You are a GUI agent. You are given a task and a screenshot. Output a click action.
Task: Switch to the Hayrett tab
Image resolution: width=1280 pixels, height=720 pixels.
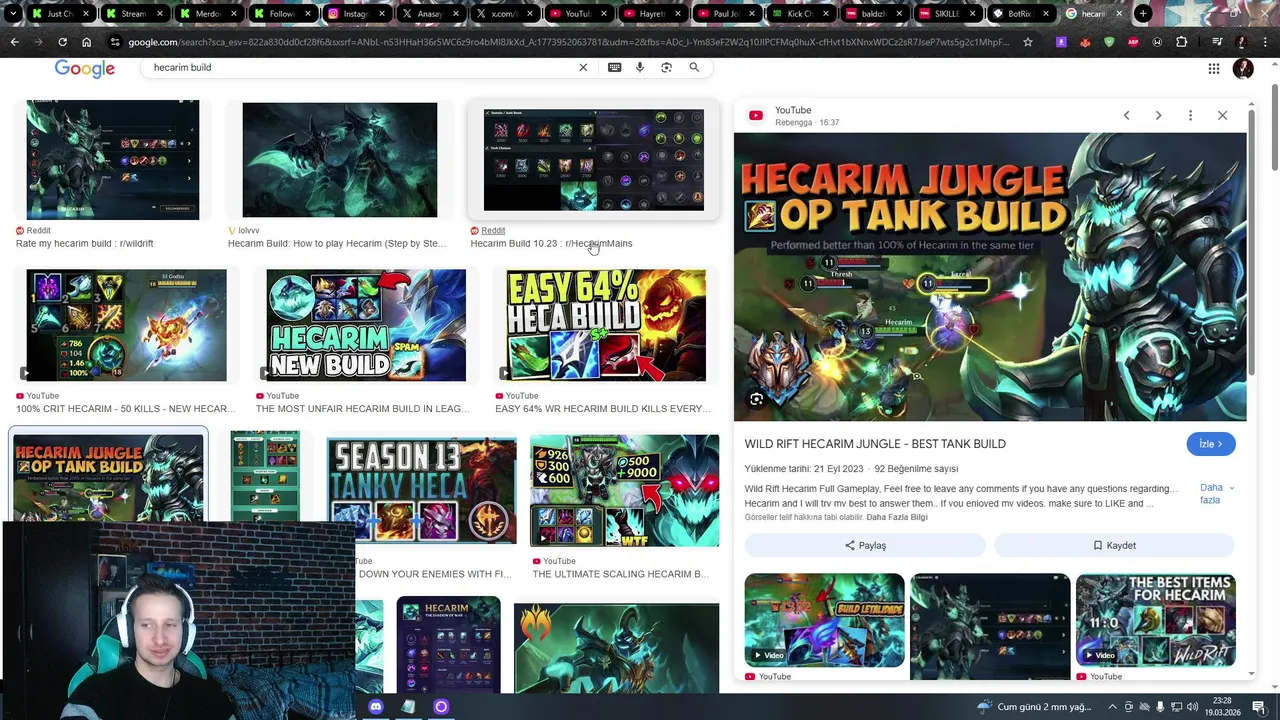click(654, 14)
